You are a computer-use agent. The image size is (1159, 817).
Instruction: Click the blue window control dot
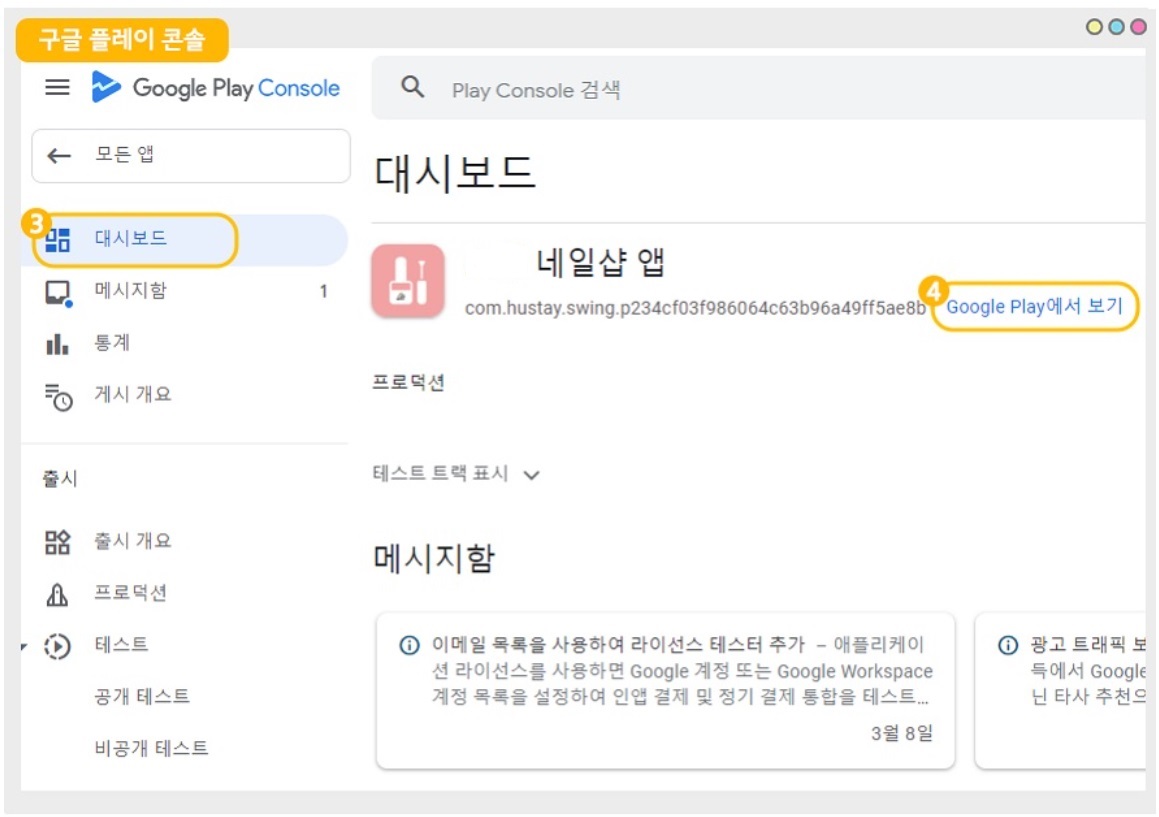pyautogui.click(x=1117, y=27)
